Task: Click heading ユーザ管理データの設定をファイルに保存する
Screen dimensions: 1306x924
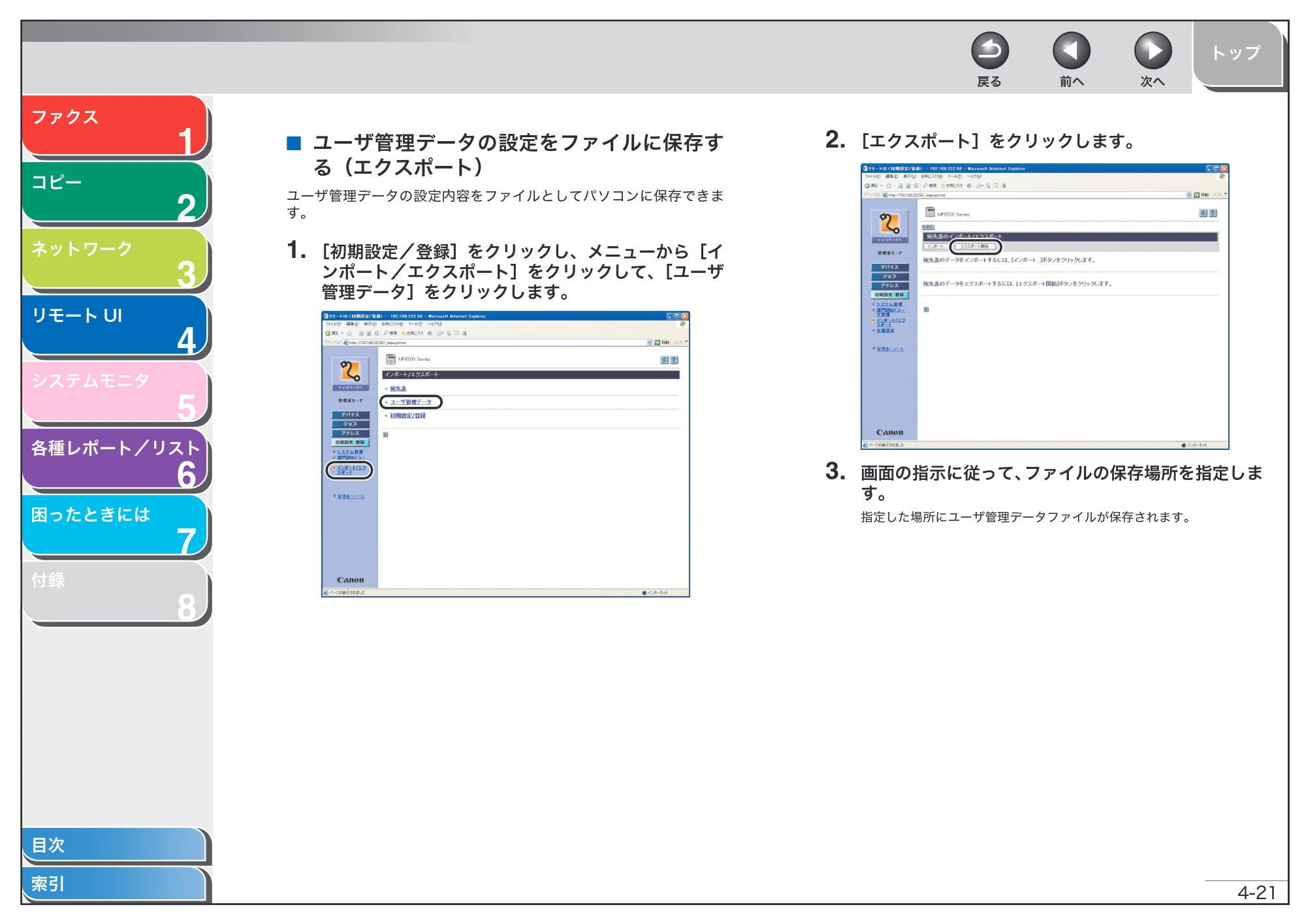Action: tap(518, 154)
